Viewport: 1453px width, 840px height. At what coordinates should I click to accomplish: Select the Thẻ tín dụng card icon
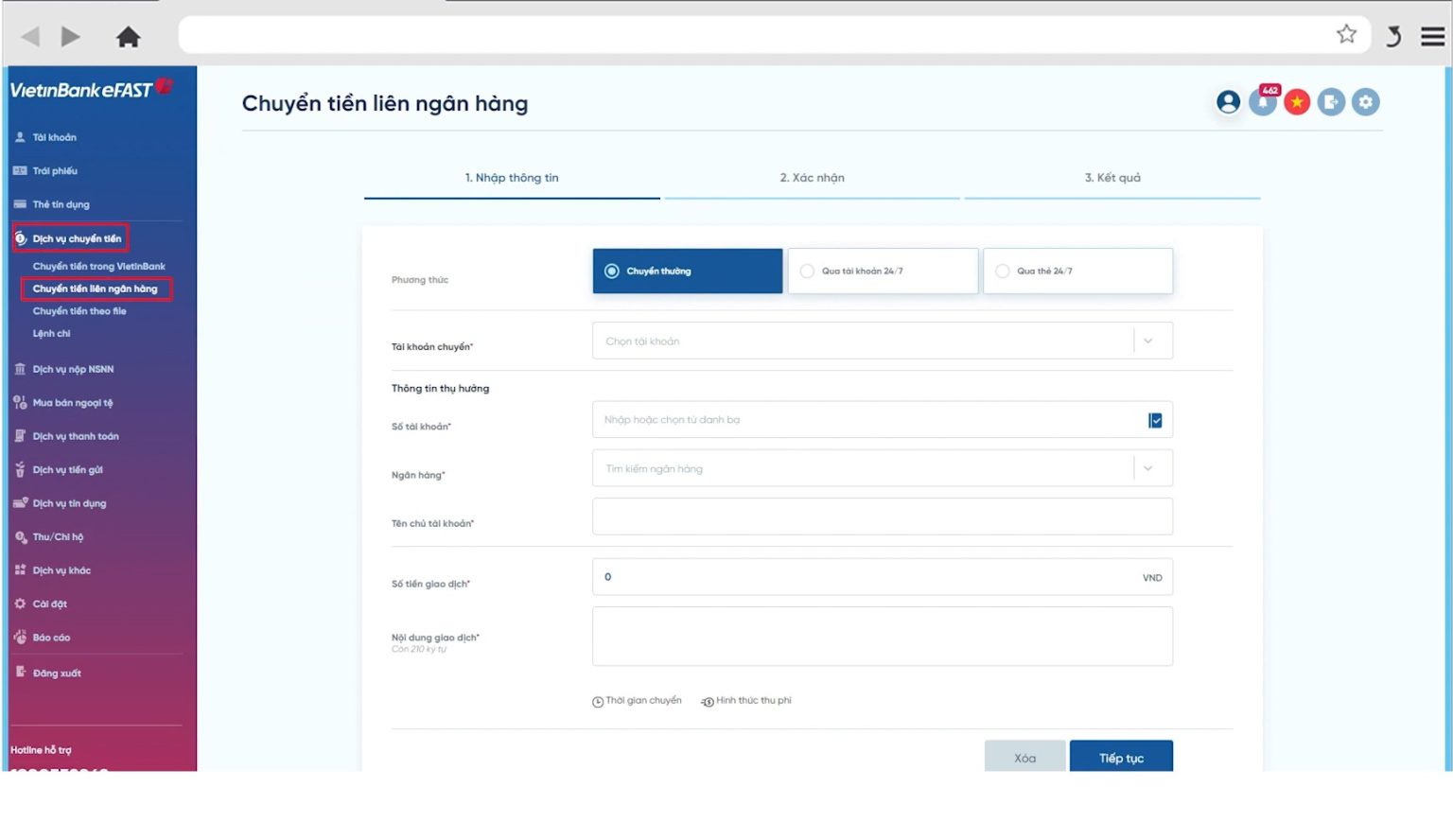pos(18,203)
